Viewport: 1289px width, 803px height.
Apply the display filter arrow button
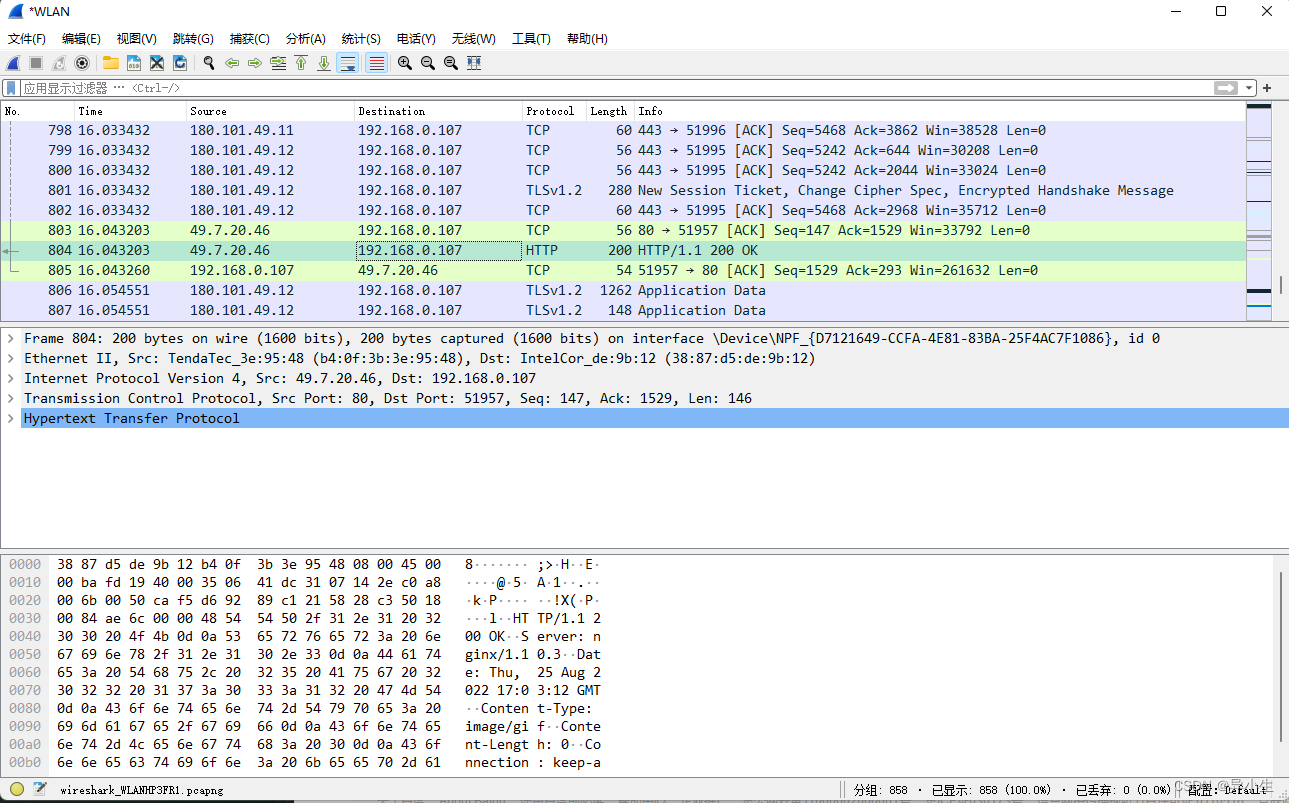click(x=1226, y=88)
